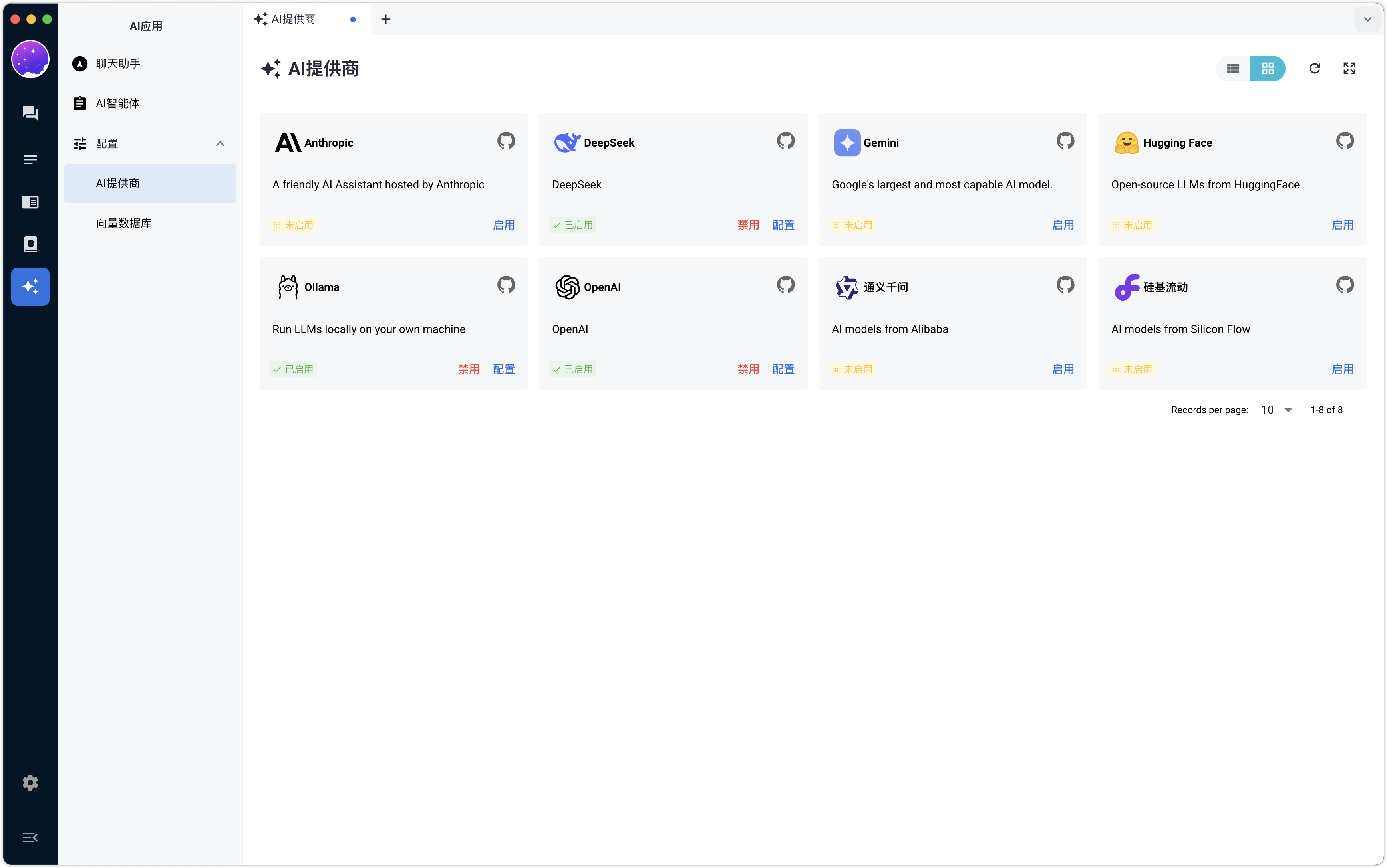Image resolution: width=1387 pixels, height=868 pixels.
Task: Switch to list view toggle
Action: coord(1232,69)
